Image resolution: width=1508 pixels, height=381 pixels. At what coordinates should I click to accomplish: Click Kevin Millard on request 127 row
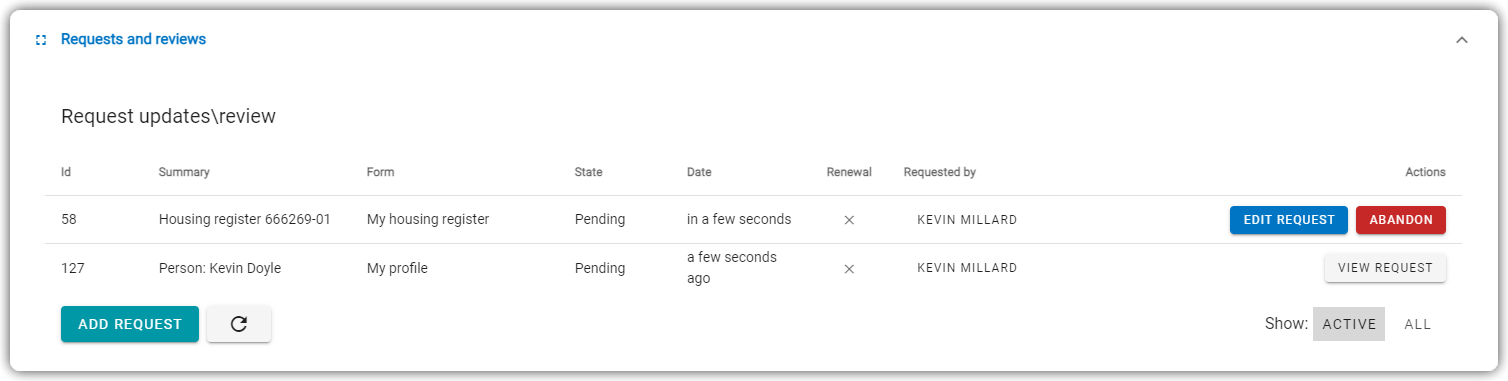pyautogui.click(x=967, y=268)
